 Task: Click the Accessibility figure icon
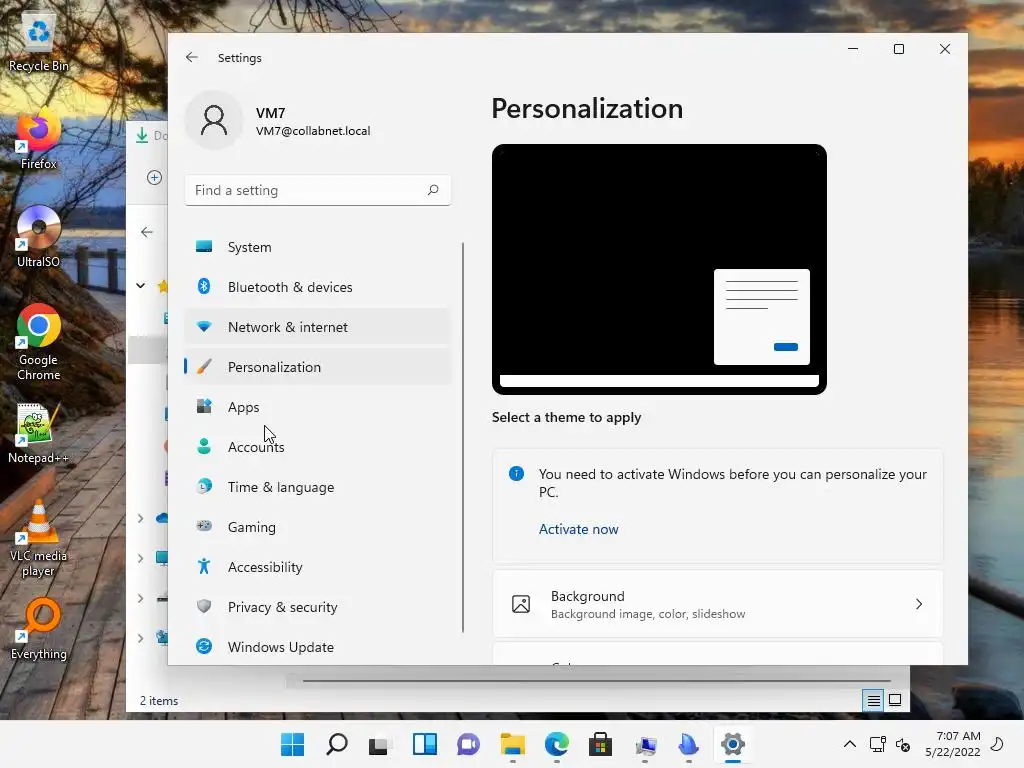pyautogui.click(x=204, y=566)
